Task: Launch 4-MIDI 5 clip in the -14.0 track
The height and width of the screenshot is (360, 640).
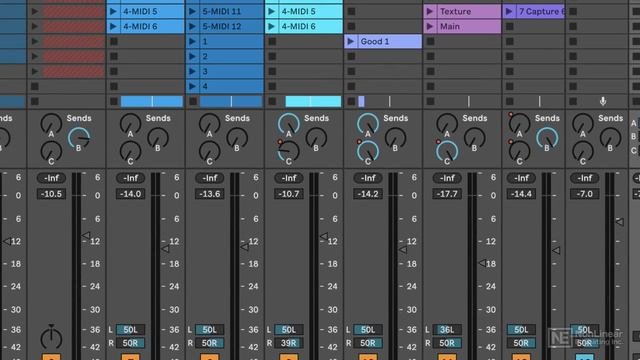Action: pyautogui.click(x=113, y=11)
